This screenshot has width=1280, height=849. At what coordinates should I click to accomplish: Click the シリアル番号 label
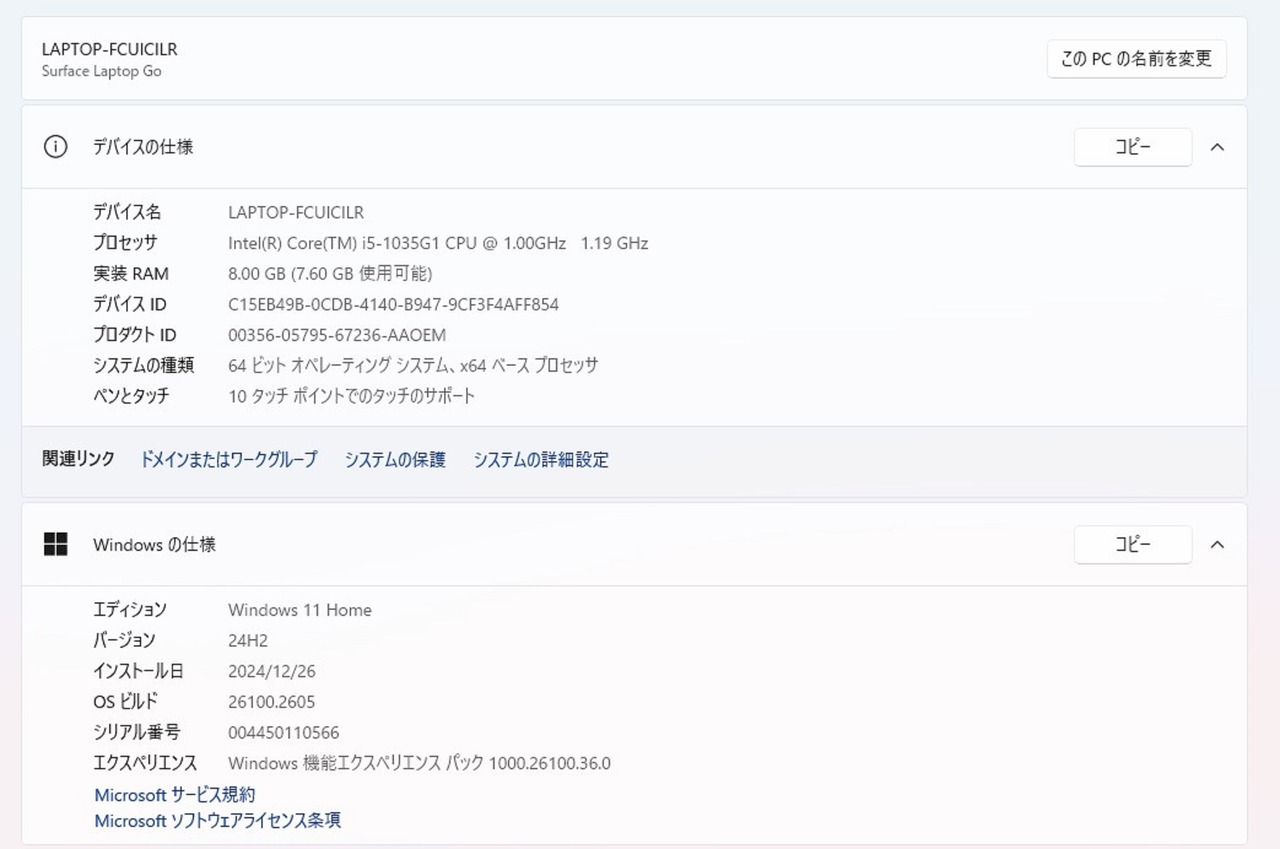(137, 733)
